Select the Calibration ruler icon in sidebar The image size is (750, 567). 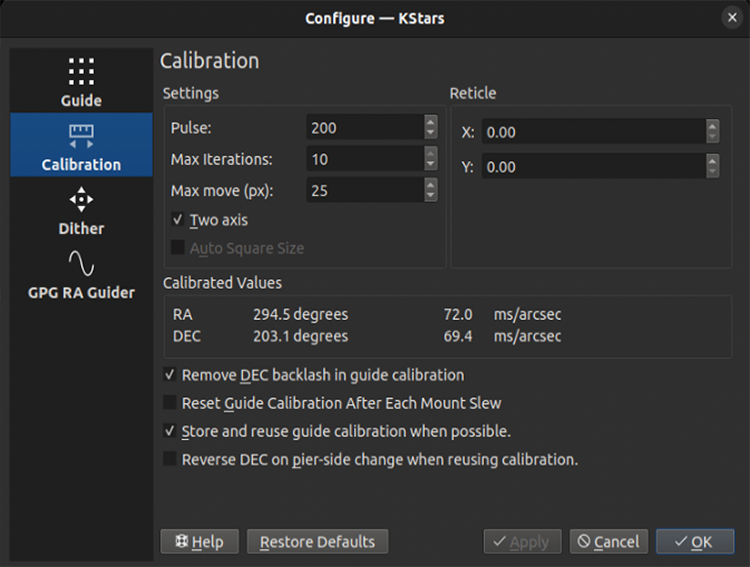pyautogui.click(x=81, y=135)
